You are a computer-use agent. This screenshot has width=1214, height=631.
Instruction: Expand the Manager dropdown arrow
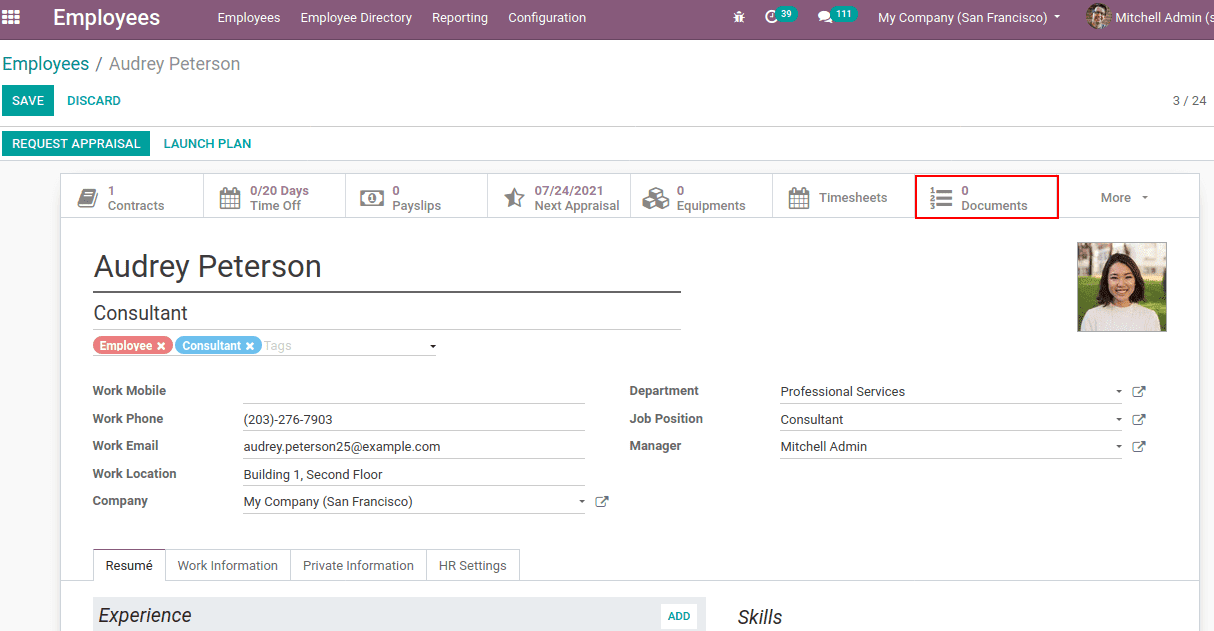[x=1119, y=447]
